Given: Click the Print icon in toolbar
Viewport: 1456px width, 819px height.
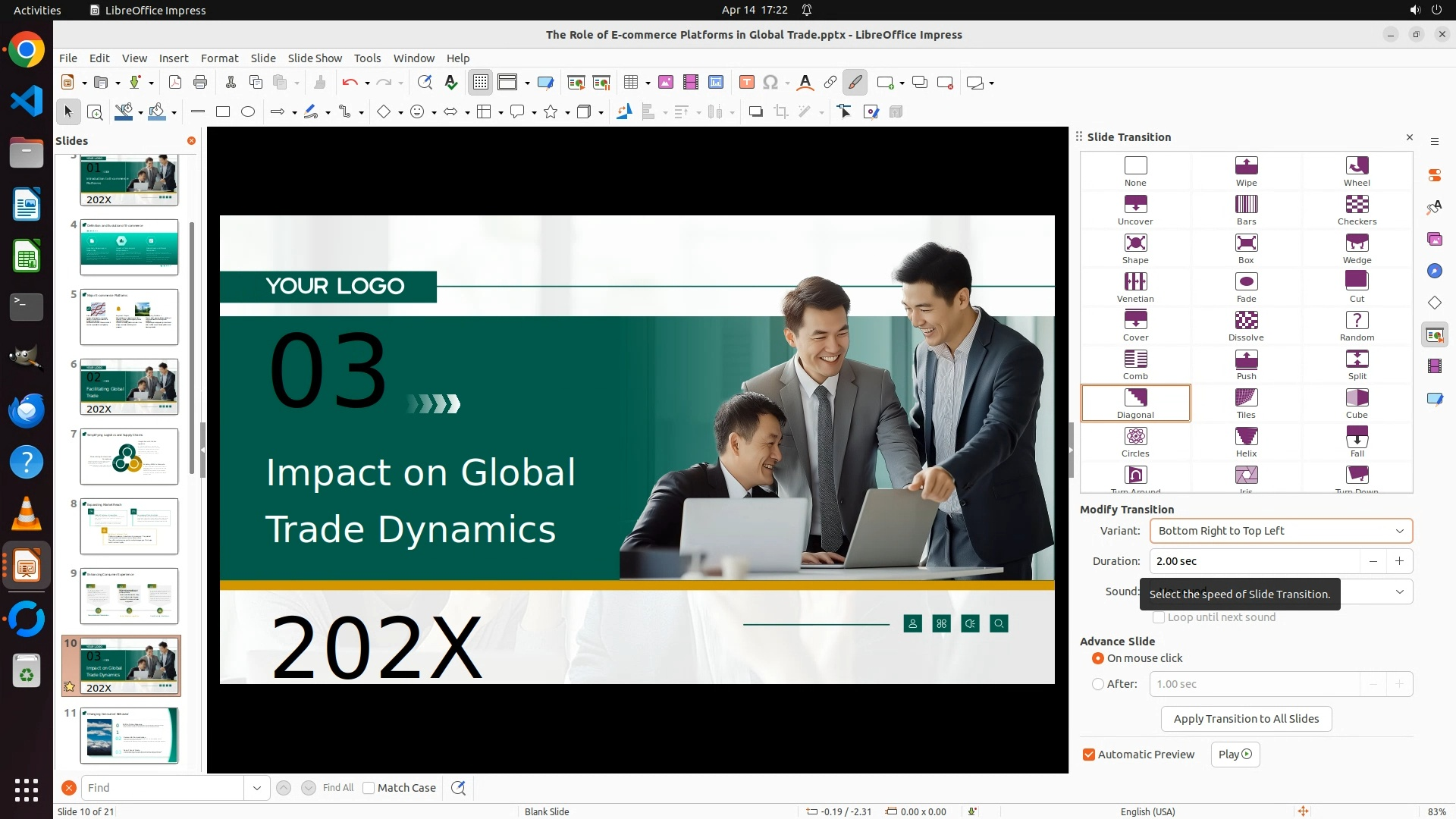Looking at the screenshot, I should click(x=200, y=83).
